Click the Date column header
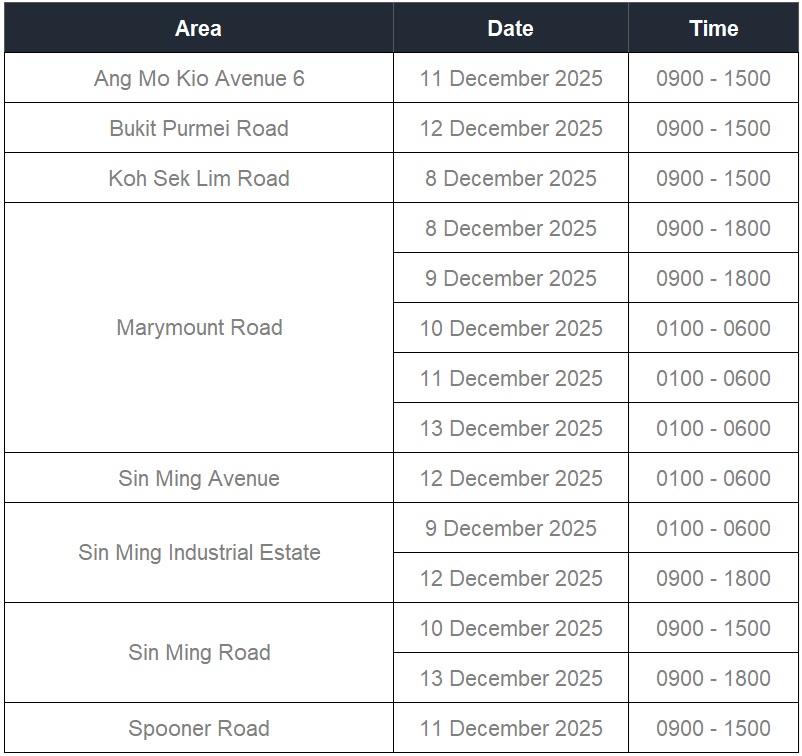Viewport: 802px width, 756px height. coord(510,28)
